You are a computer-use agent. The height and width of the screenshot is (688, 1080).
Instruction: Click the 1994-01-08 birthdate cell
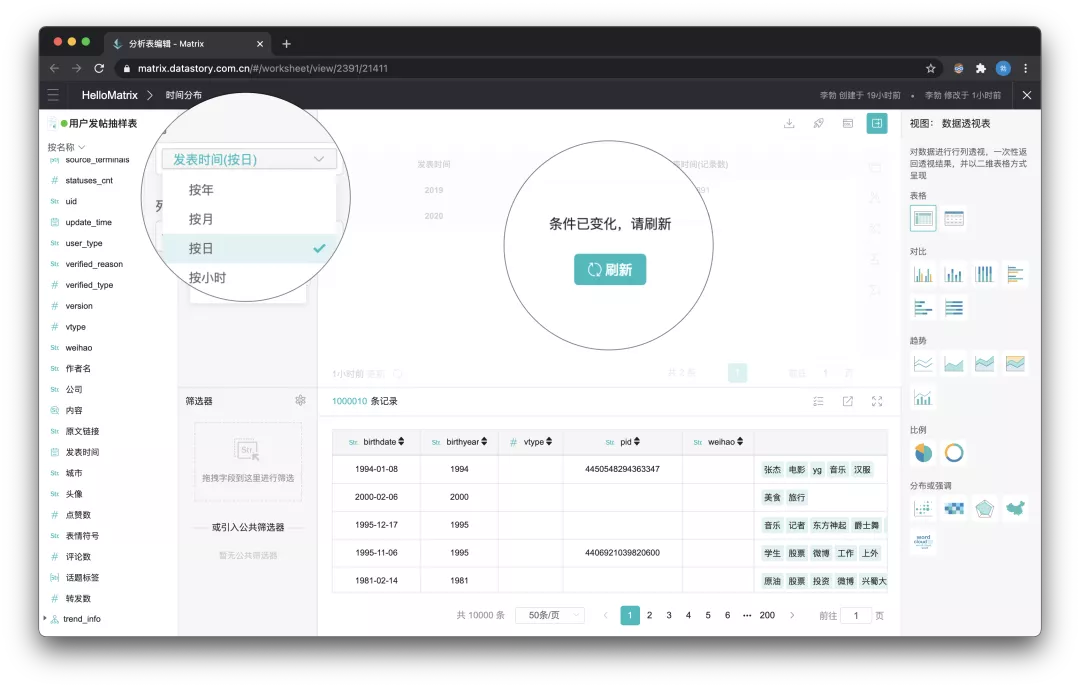(x=376, y=469)
